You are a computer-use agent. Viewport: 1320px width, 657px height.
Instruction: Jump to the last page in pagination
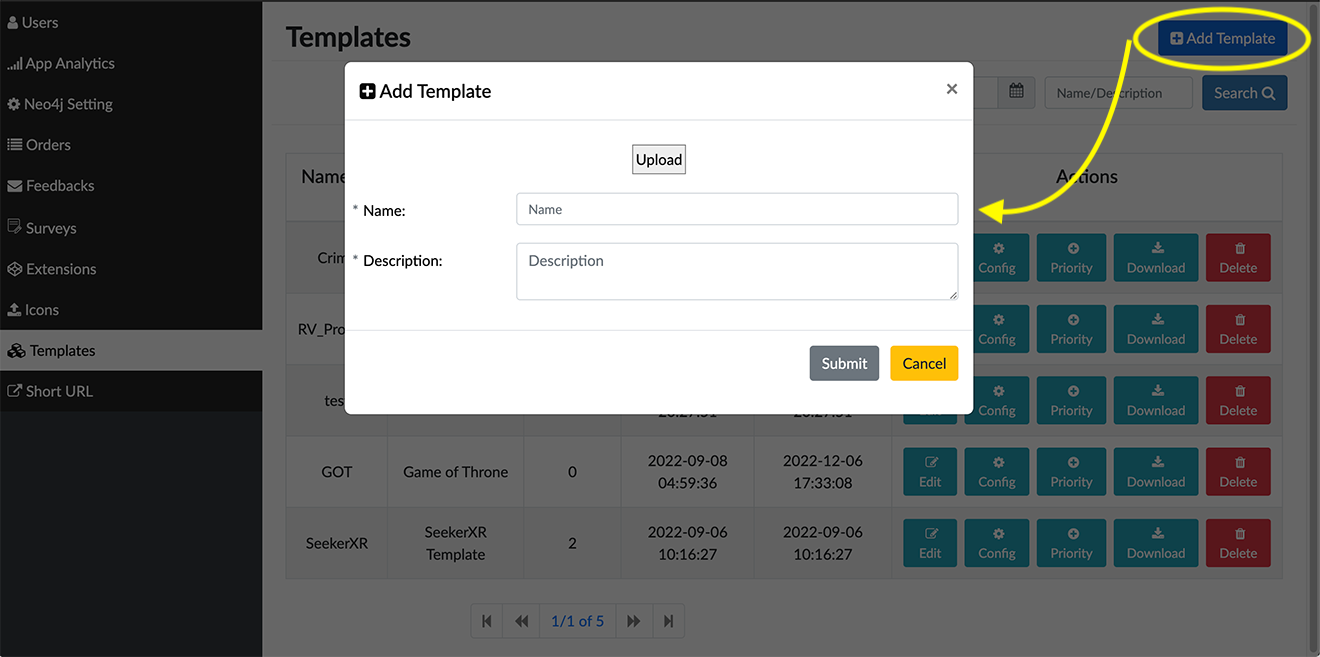[668, 621]
